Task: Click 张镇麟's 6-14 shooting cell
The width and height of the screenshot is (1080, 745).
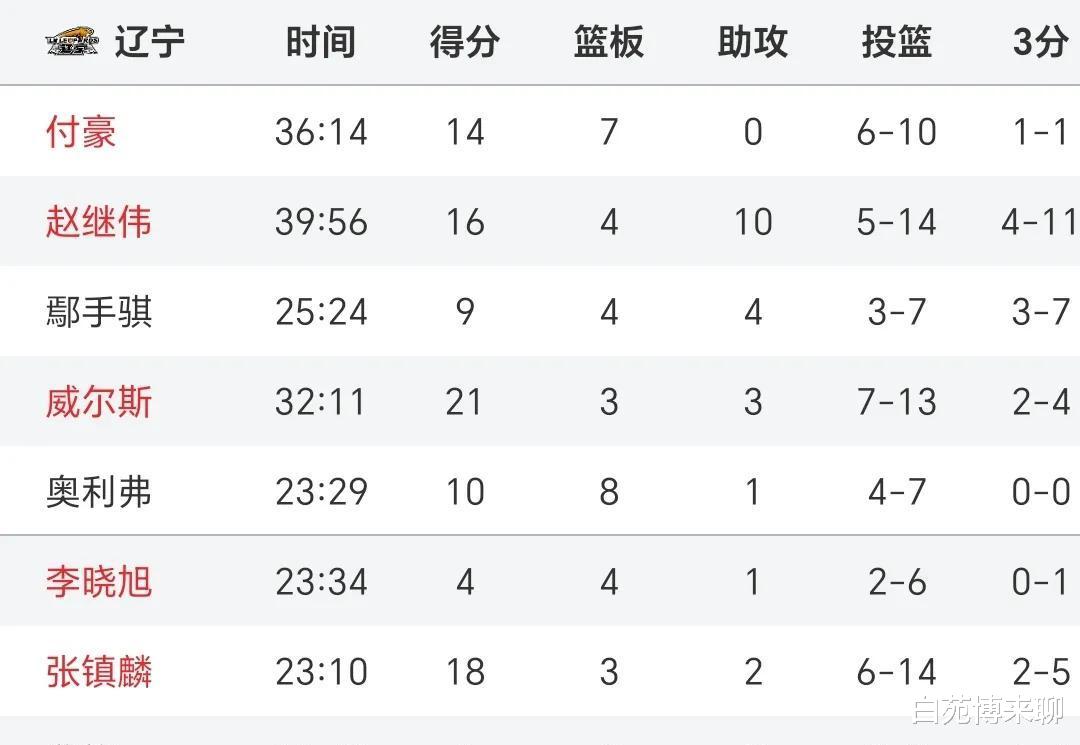Action: coord(897,671)
